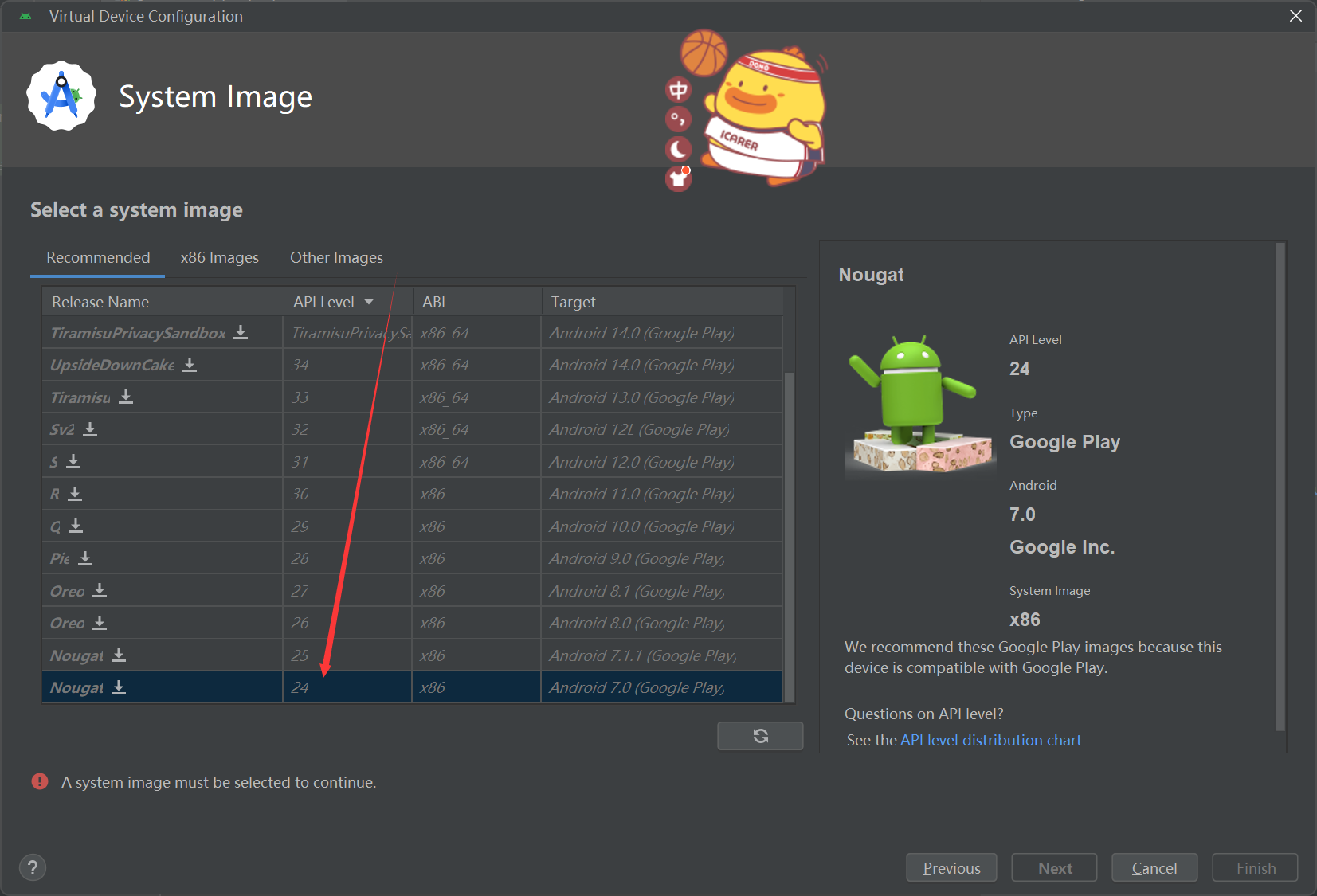This screenshot has width=1317, height=896.
Task: Click the download icon next to UpsideDownCake
Action: 190,365
